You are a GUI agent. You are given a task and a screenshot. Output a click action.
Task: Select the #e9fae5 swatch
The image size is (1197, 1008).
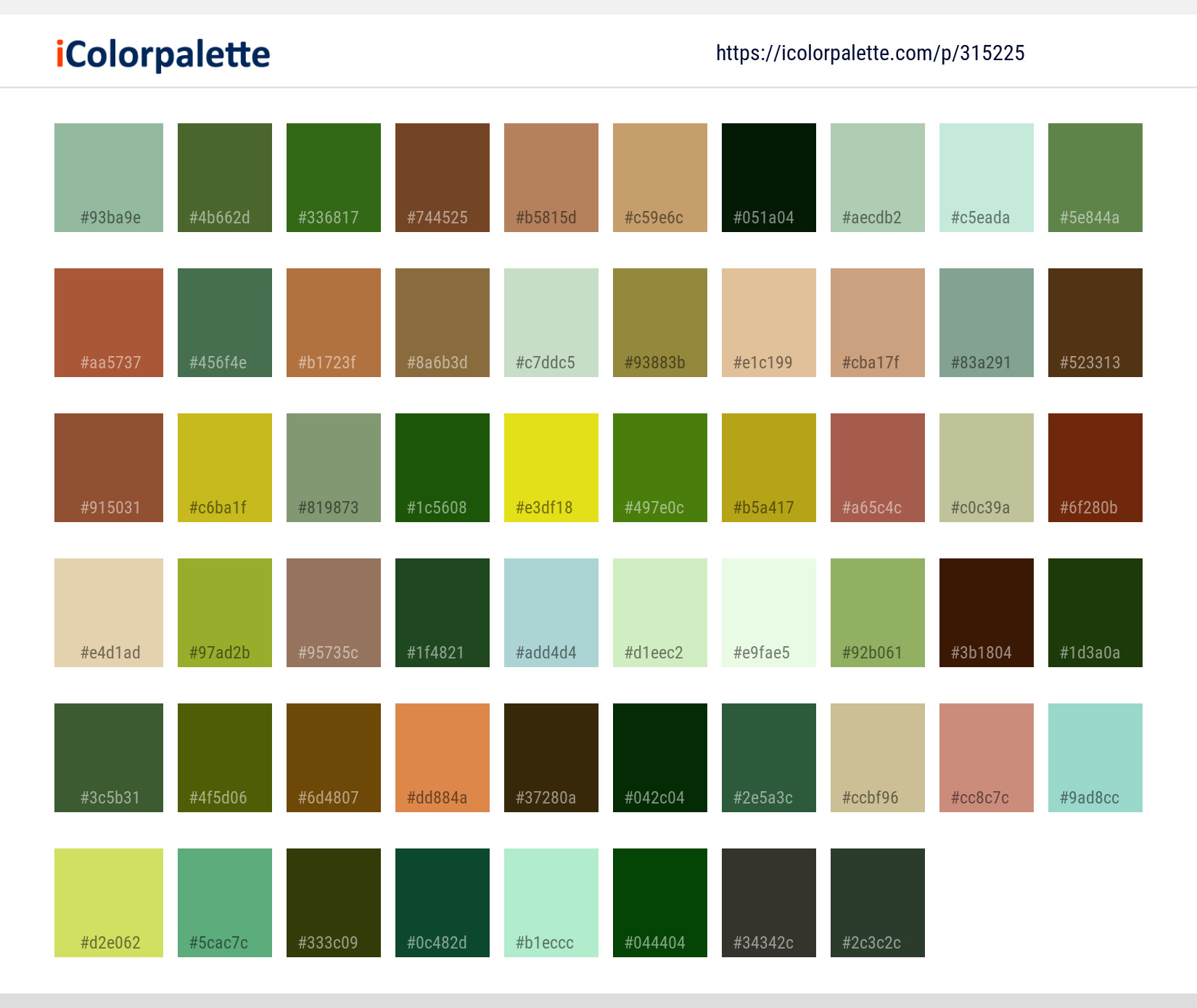[x=769, y=613]
